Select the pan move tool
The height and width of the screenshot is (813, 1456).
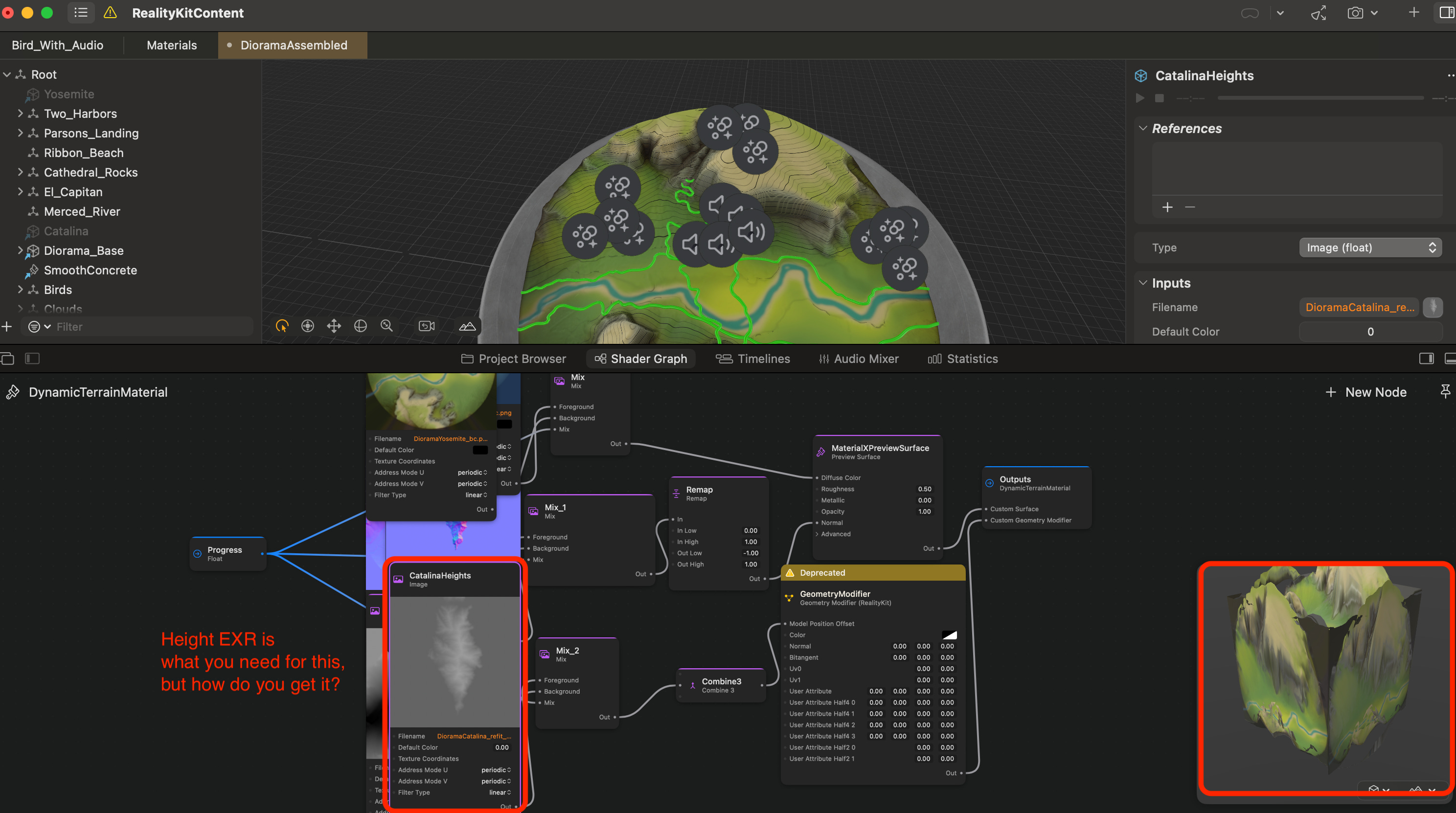pyautogui.click(x=334, y=326)
